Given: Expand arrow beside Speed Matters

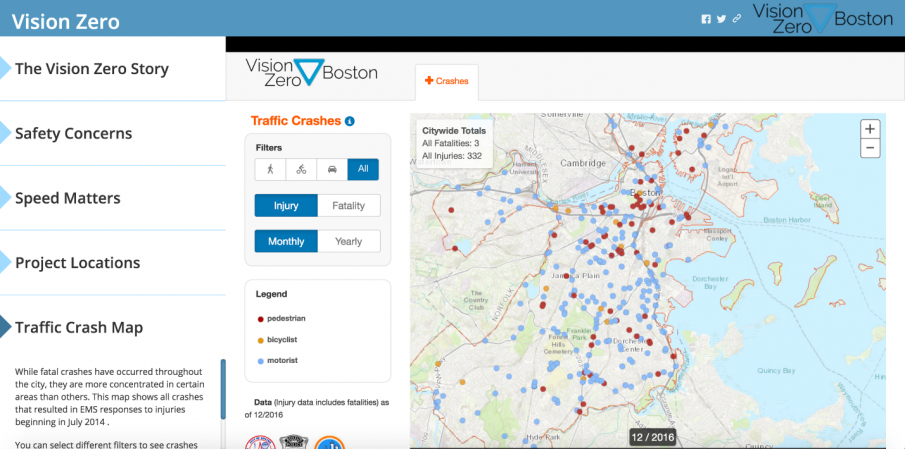Looking at the screenshot, I should point(5,198).
